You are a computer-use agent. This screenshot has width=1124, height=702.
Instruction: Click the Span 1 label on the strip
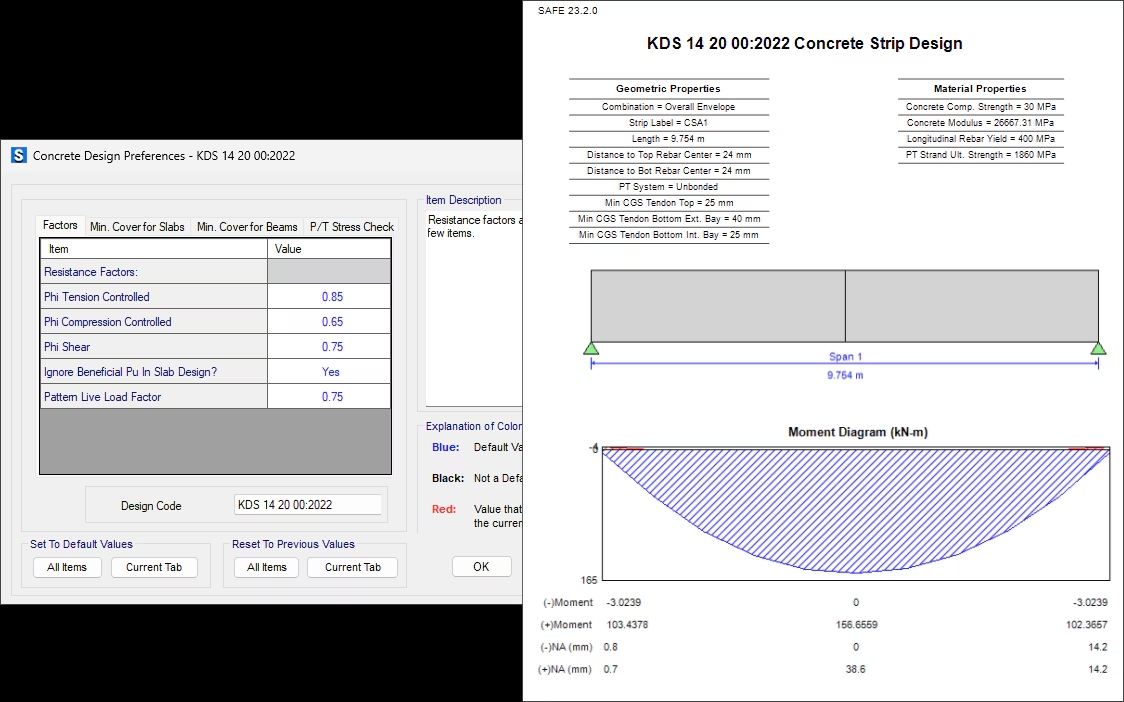coord(845,356)
